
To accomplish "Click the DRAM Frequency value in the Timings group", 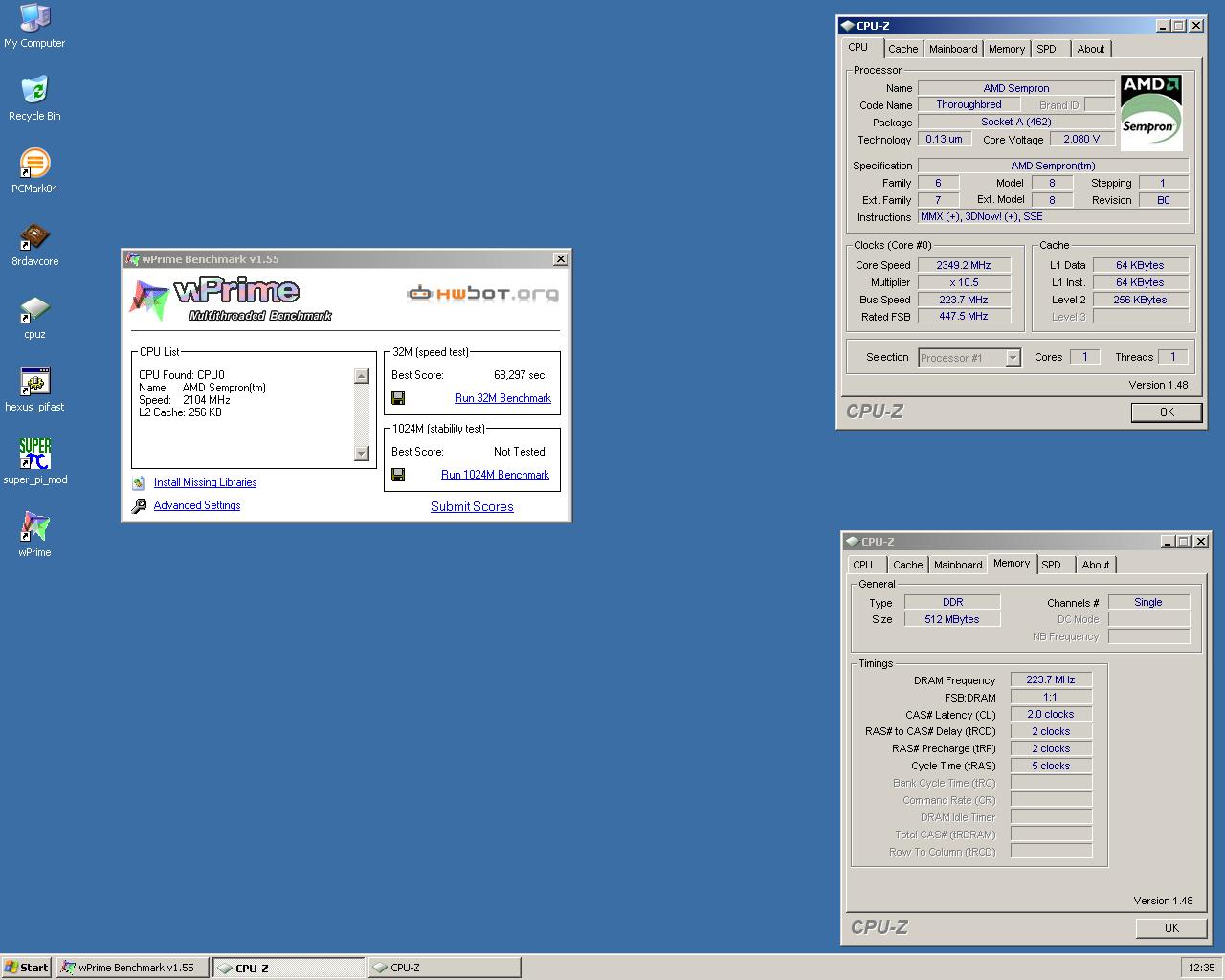I will tap(1051, 680).
